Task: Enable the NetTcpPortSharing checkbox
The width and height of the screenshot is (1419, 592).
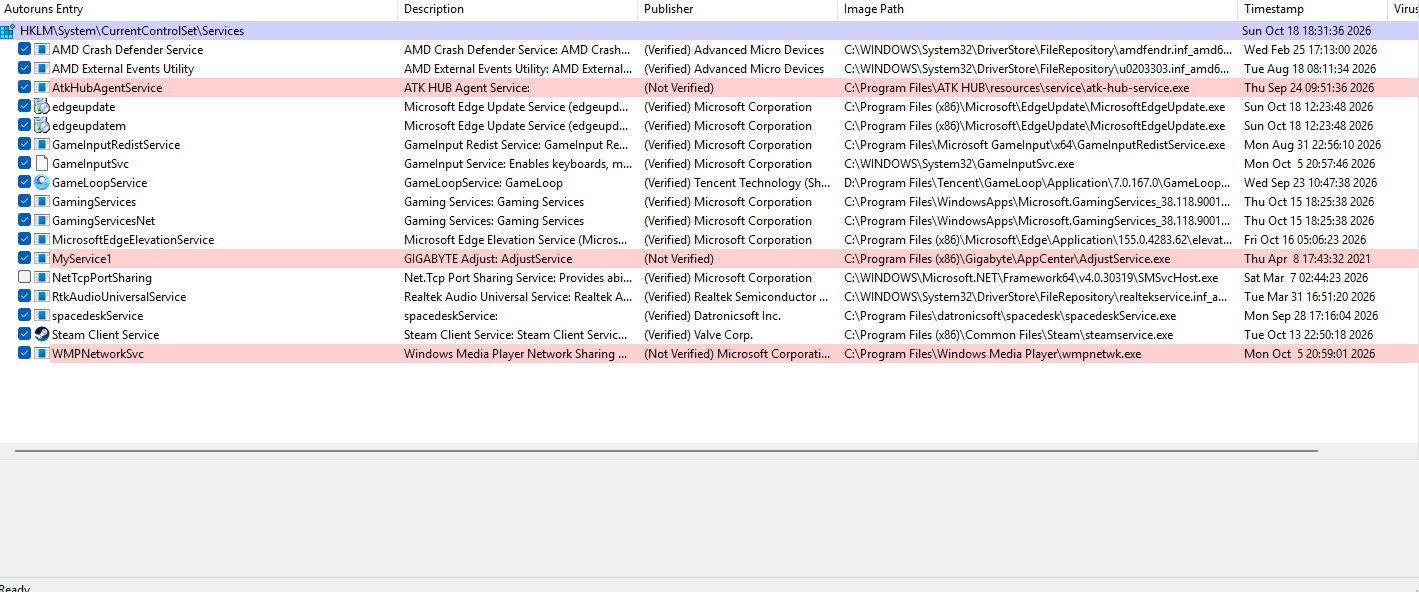Action: (24, 278)
